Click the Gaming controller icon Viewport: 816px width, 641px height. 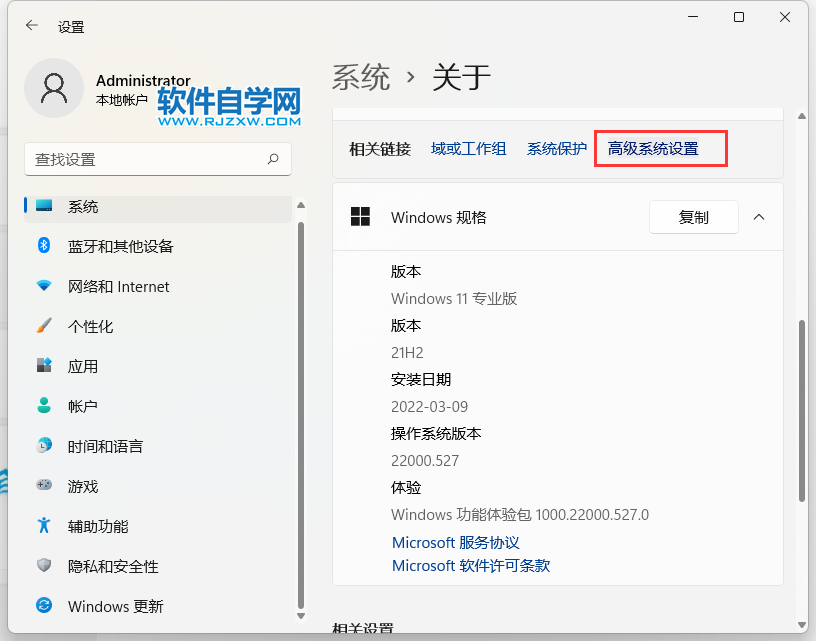tap(44, 485)
